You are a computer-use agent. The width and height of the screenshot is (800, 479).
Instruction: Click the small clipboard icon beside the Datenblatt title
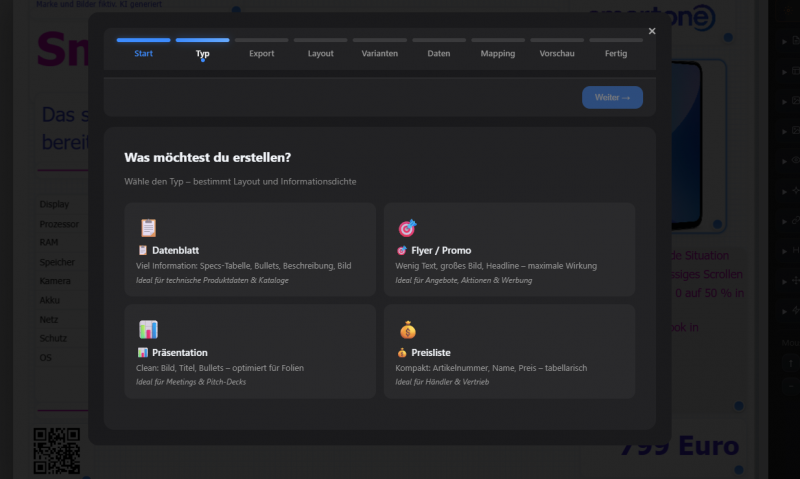(143, 250)
